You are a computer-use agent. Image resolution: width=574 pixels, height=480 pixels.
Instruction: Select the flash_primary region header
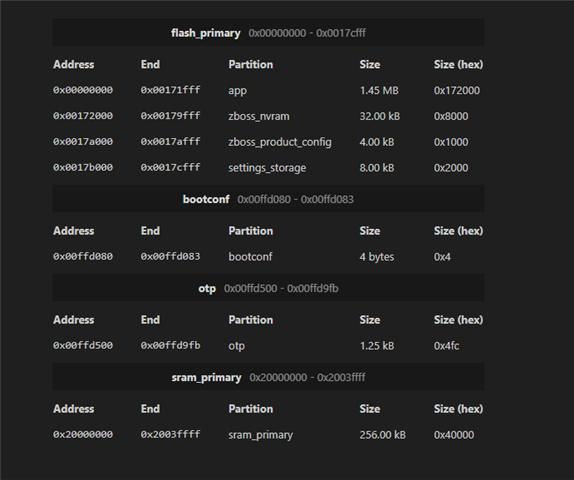[268, 33]
